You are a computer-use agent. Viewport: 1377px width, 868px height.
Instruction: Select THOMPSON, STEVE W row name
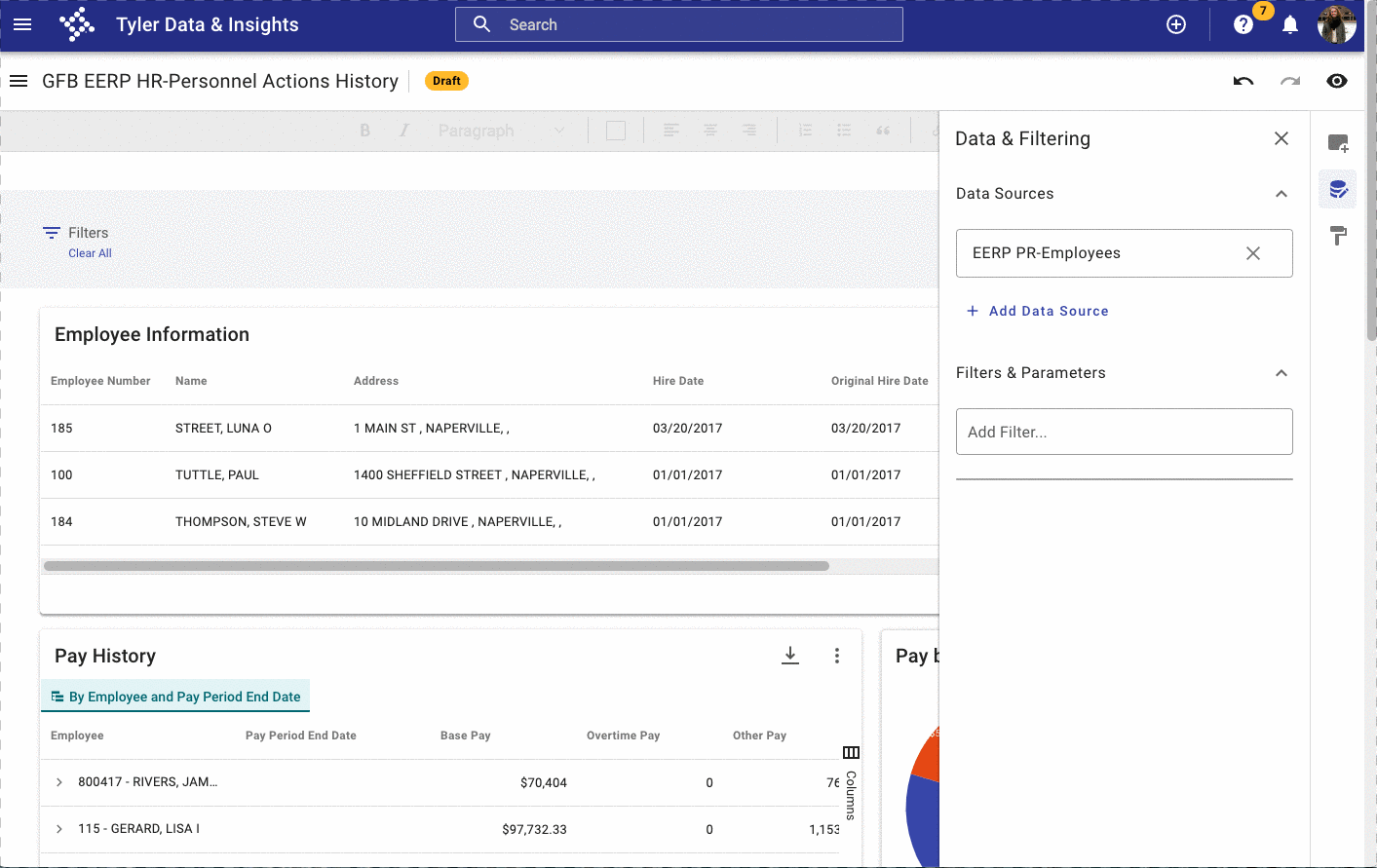coord(241,521)
